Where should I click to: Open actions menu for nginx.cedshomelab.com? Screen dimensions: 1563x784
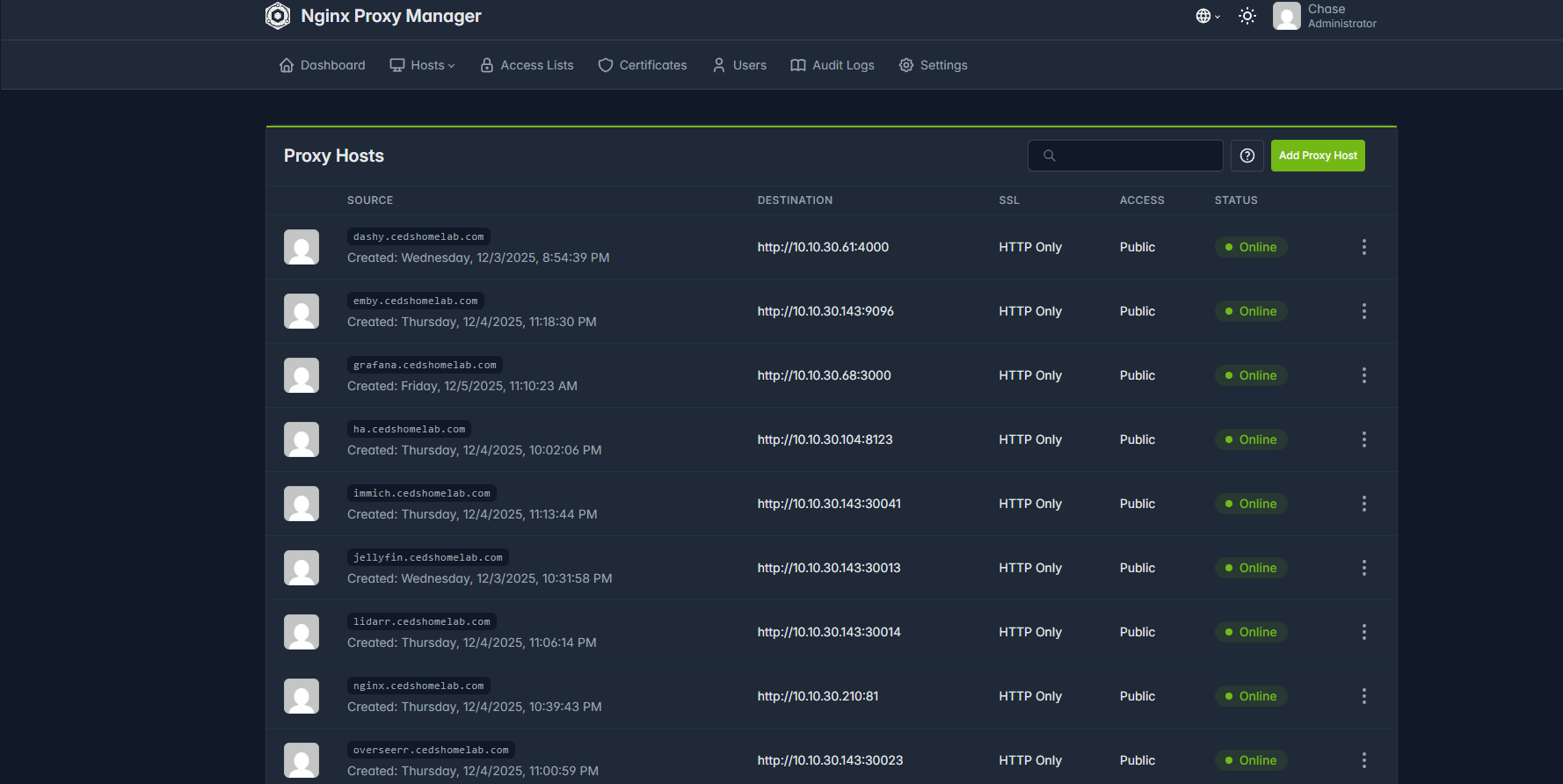pyautogui.click(x=1364, y=696)
